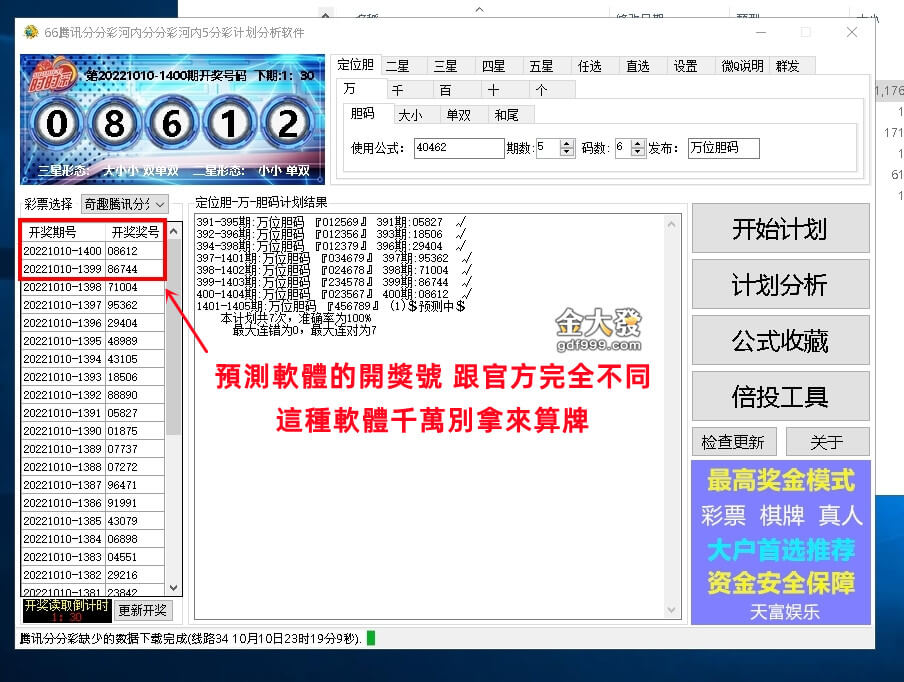Open the 设置 settings tab
Image resolution: width=904 pixels, height=682 pixels.
687,65
